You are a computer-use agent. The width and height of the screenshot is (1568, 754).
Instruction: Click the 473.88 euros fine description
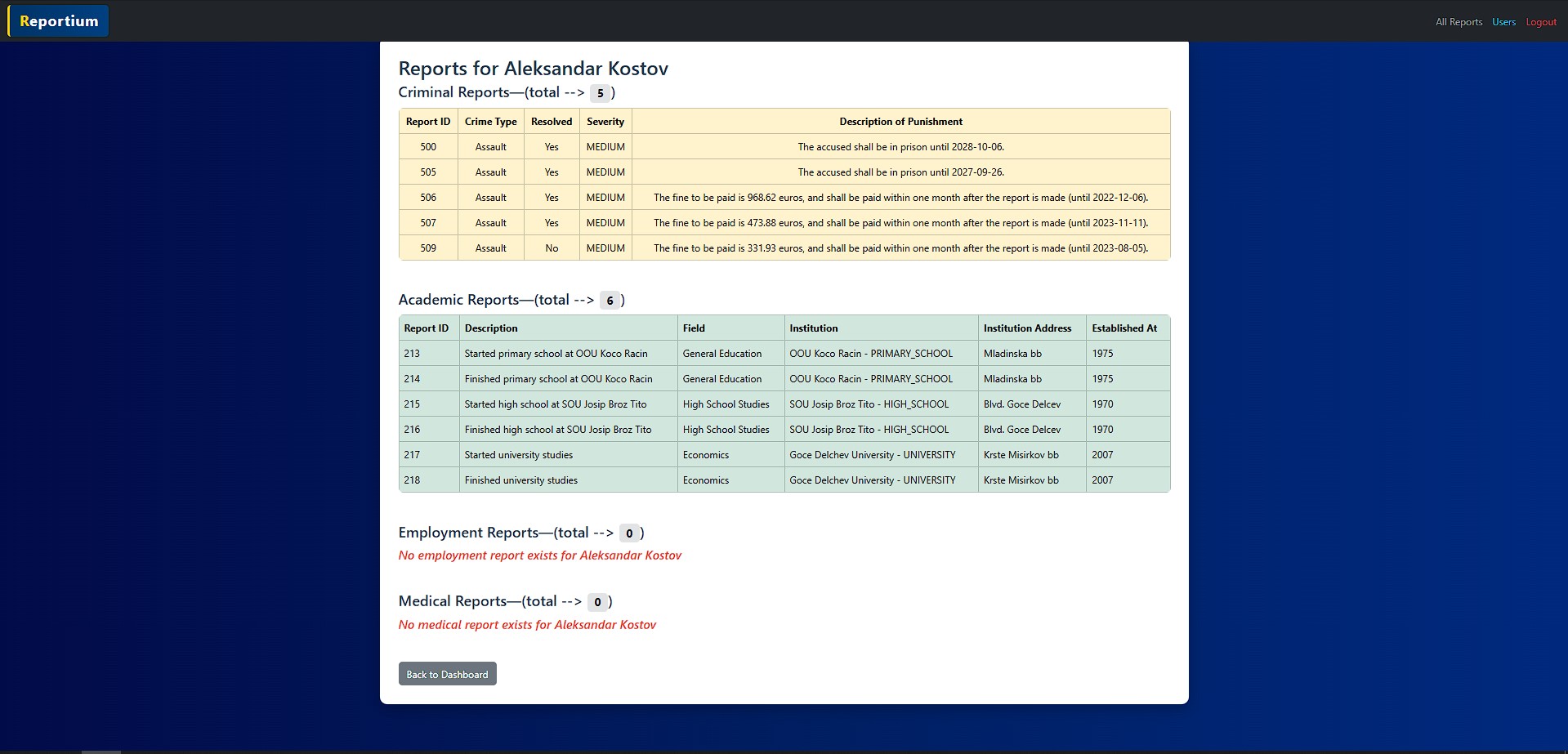[901, 223]
